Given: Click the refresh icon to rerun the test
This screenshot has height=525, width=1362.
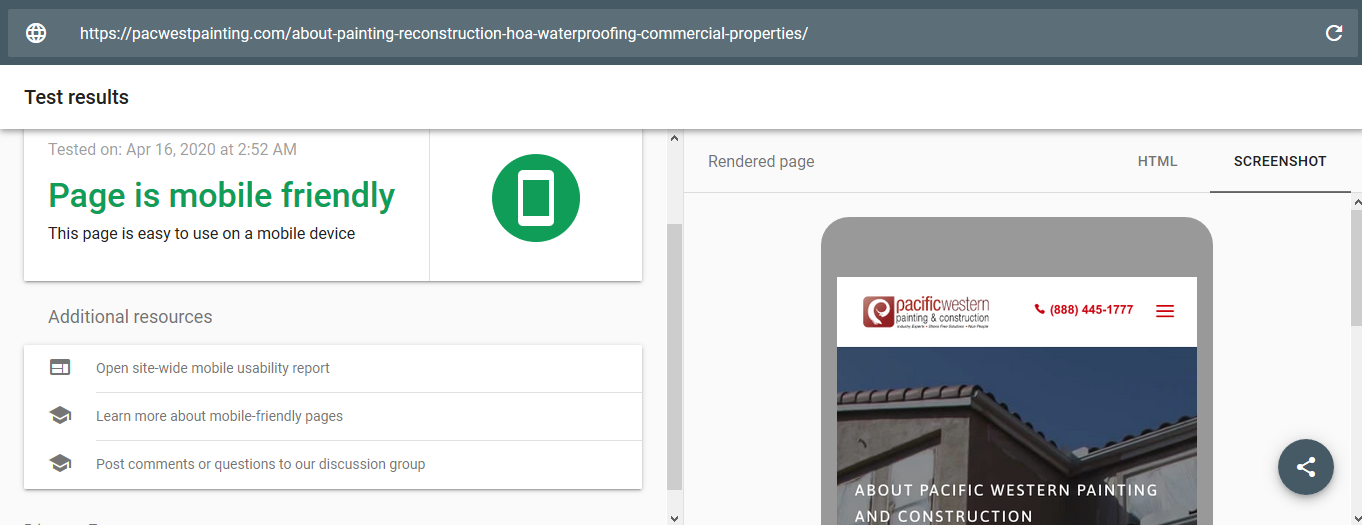Looking at the screenshot, I should [x=1334, y=33].
